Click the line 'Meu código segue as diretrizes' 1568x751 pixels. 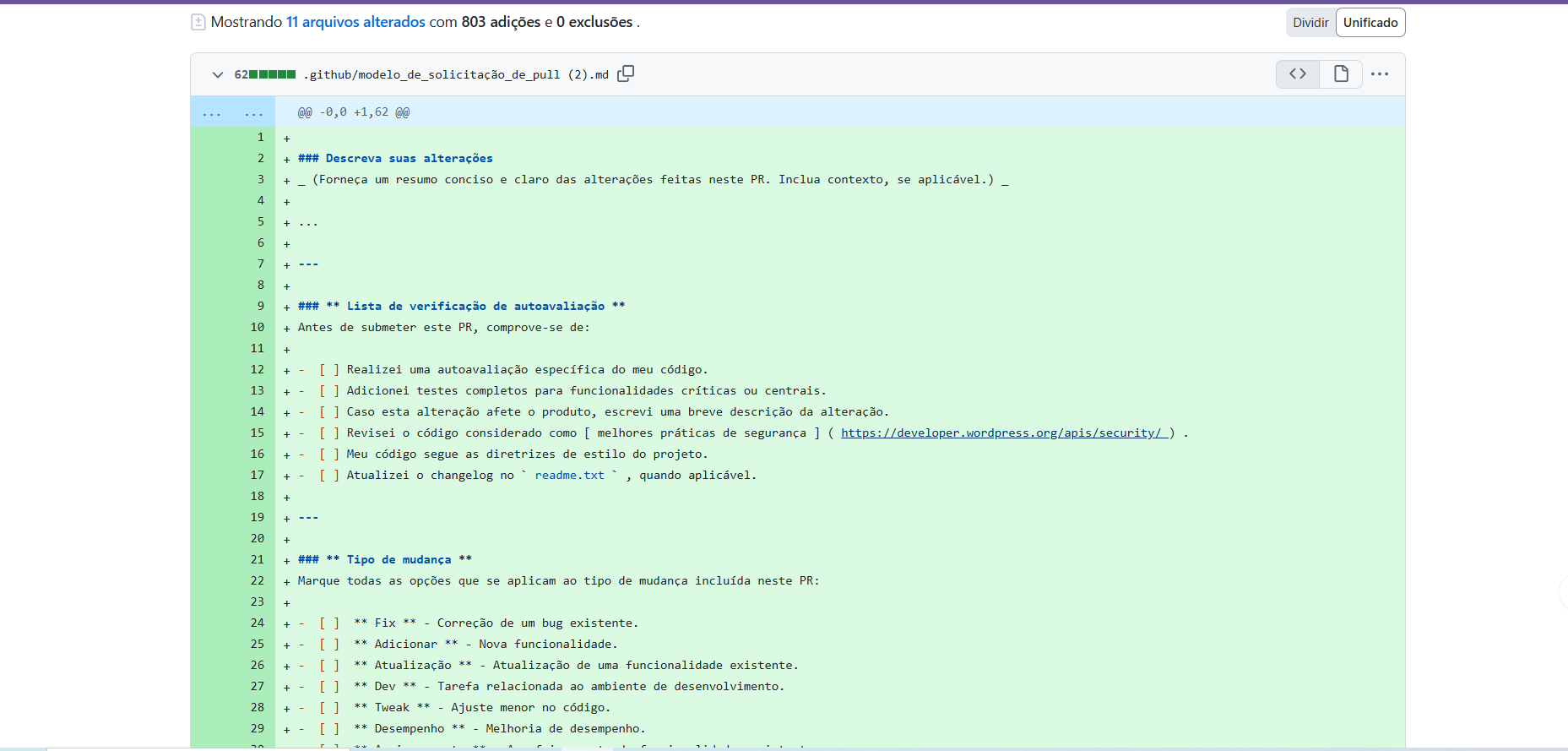(527, 454)
